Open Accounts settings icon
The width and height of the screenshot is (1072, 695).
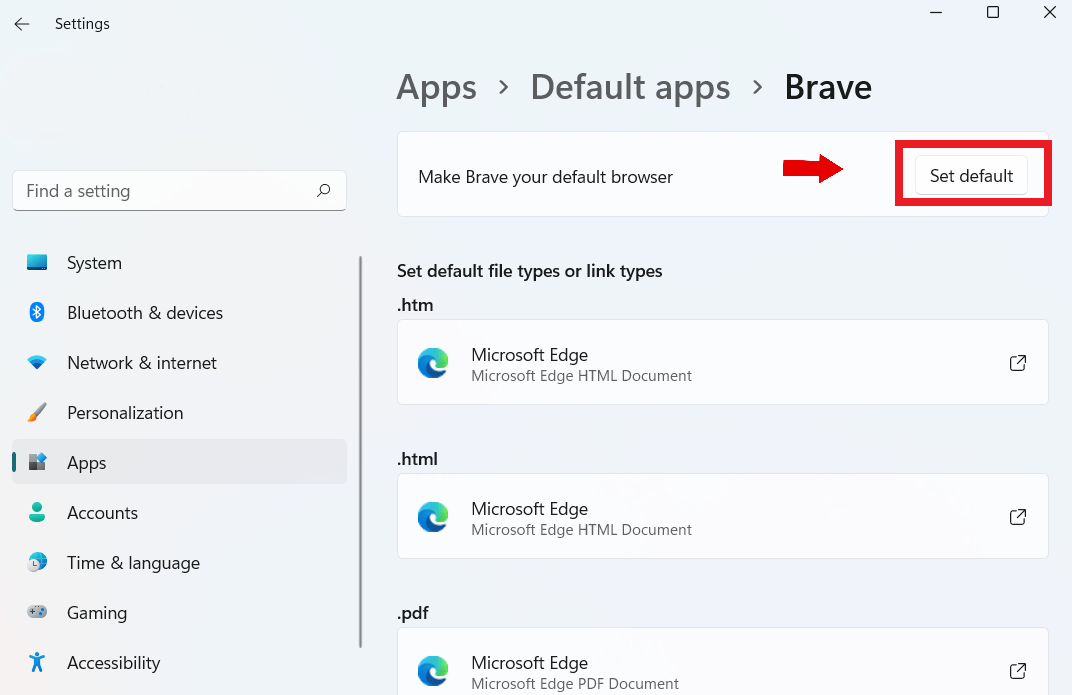pyautogui.click(x=37, y=512)
